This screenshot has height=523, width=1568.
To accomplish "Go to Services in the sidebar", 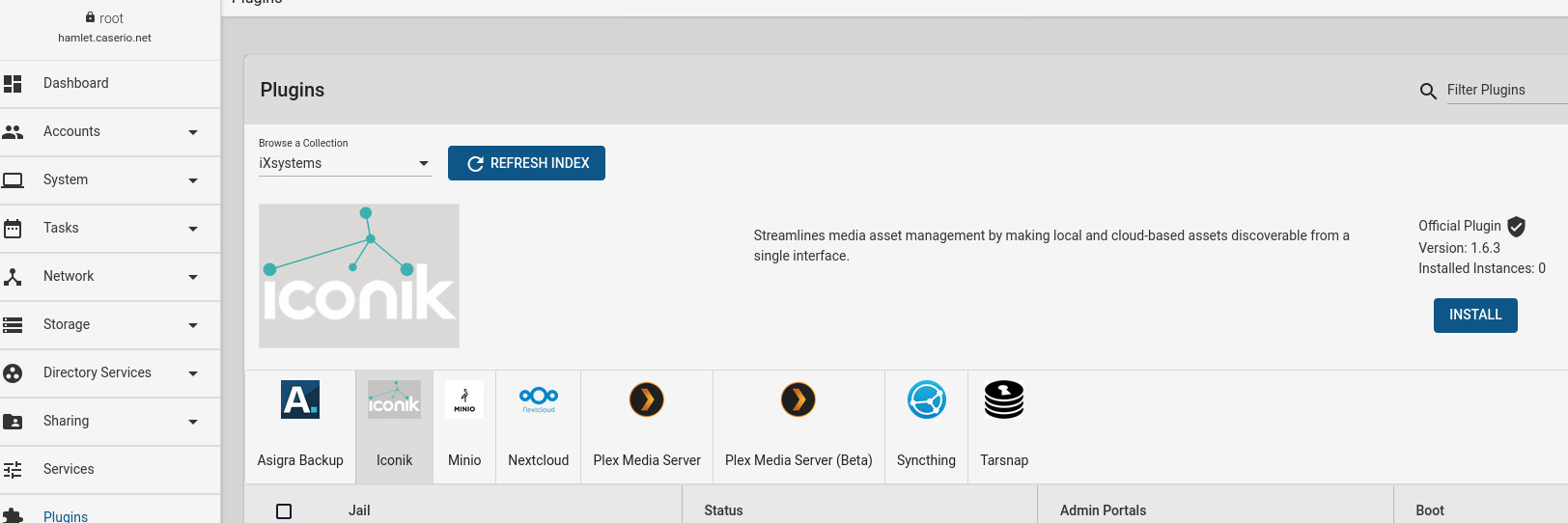I will [x=69, y=469].
